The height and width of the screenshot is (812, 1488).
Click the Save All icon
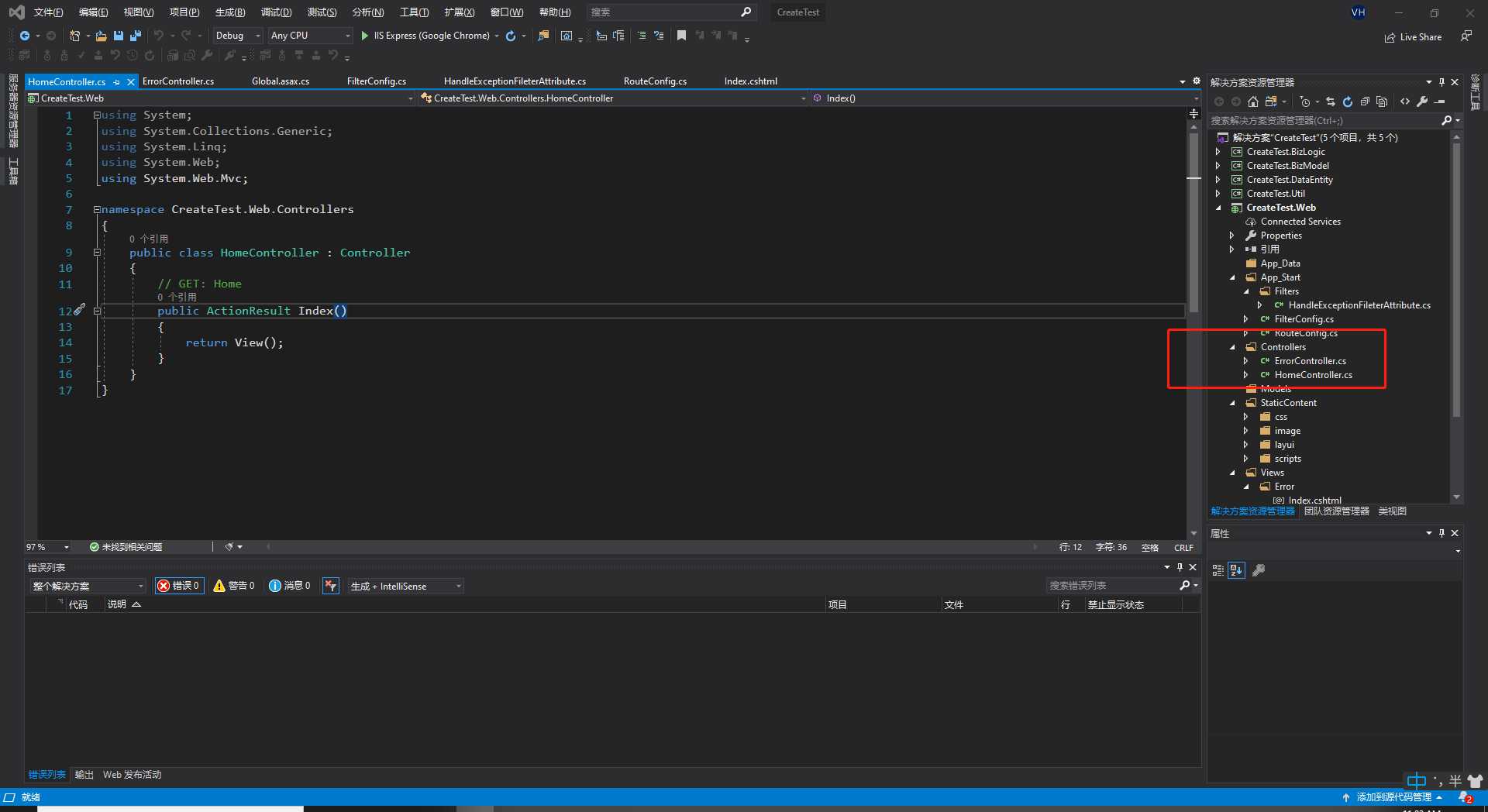point(136,36)
